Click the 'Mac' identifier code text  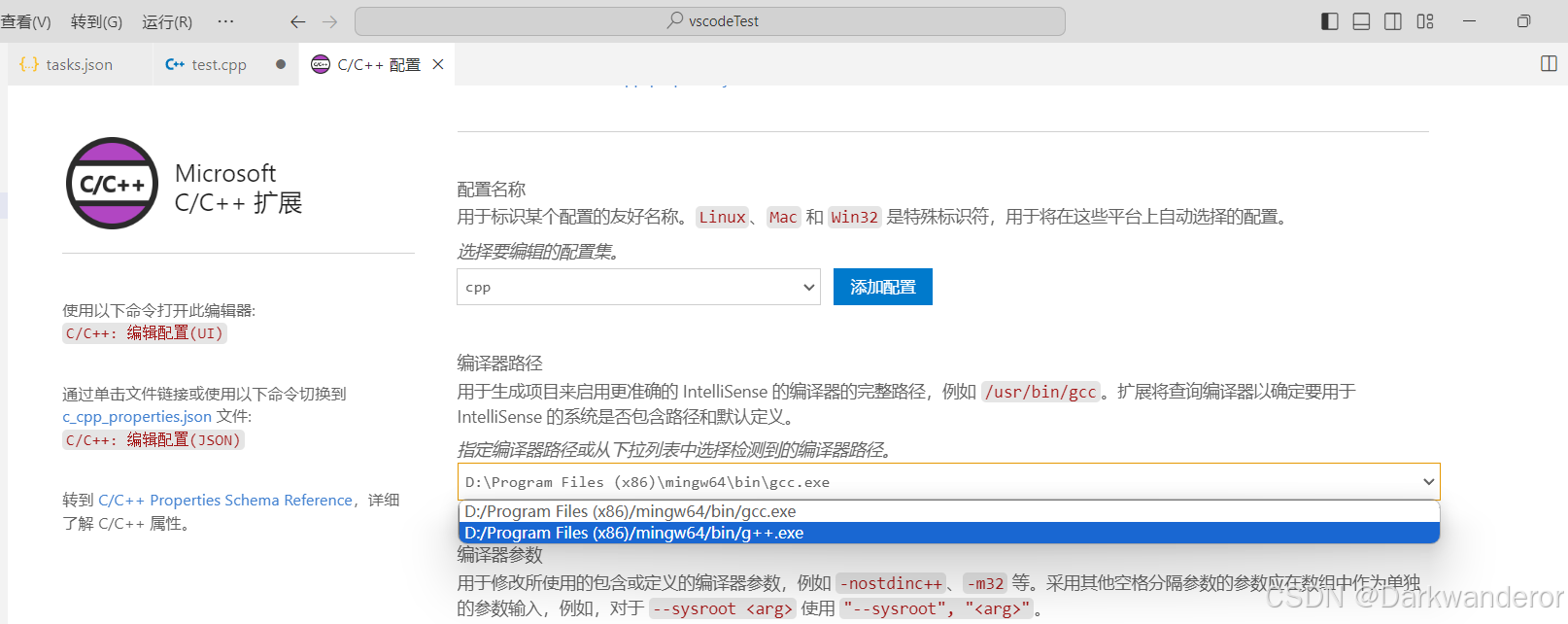click(x=783, y=218)
